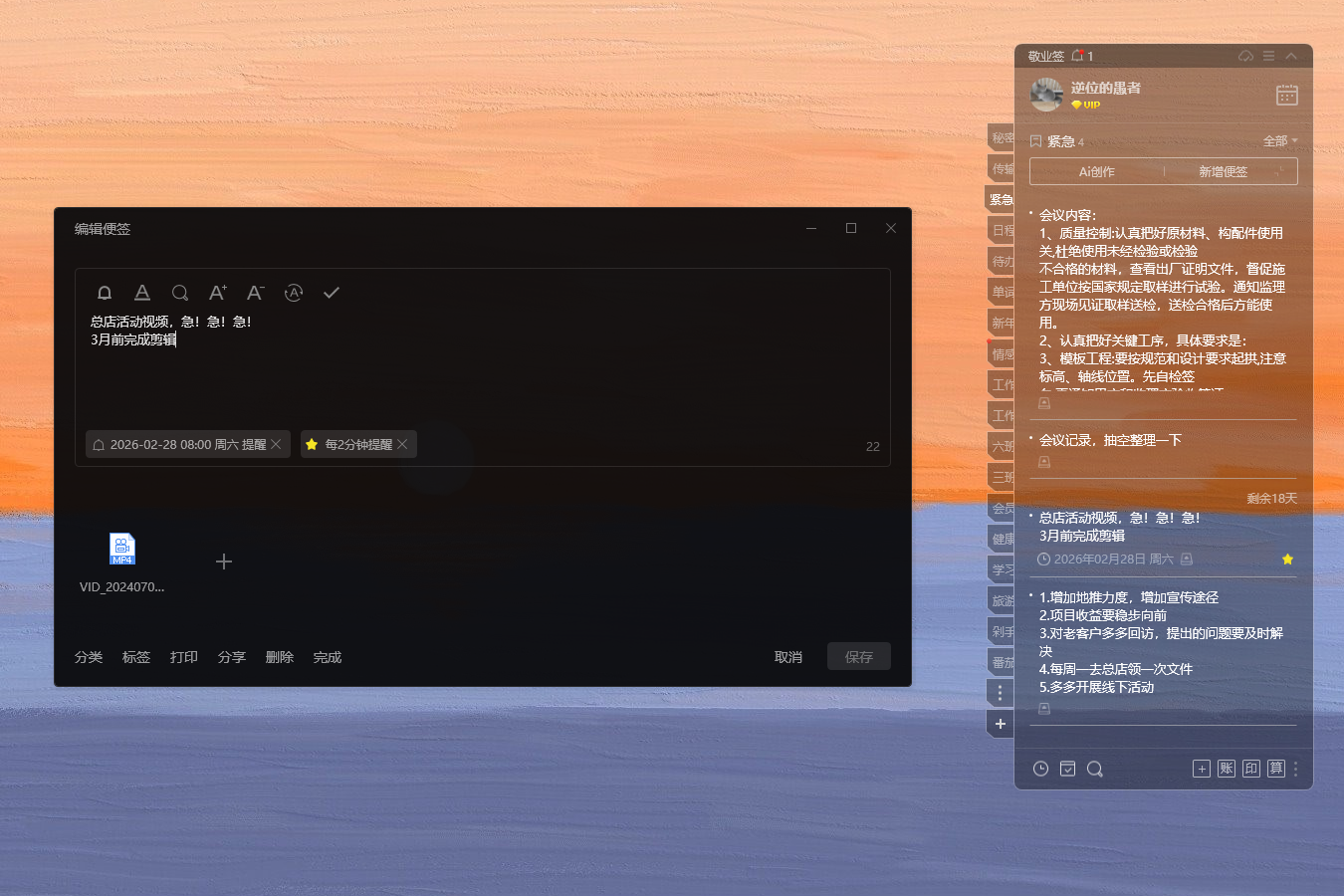Click the clock icon in bottom bar
The image size is (1344, 896).
tap(1040, 769)
